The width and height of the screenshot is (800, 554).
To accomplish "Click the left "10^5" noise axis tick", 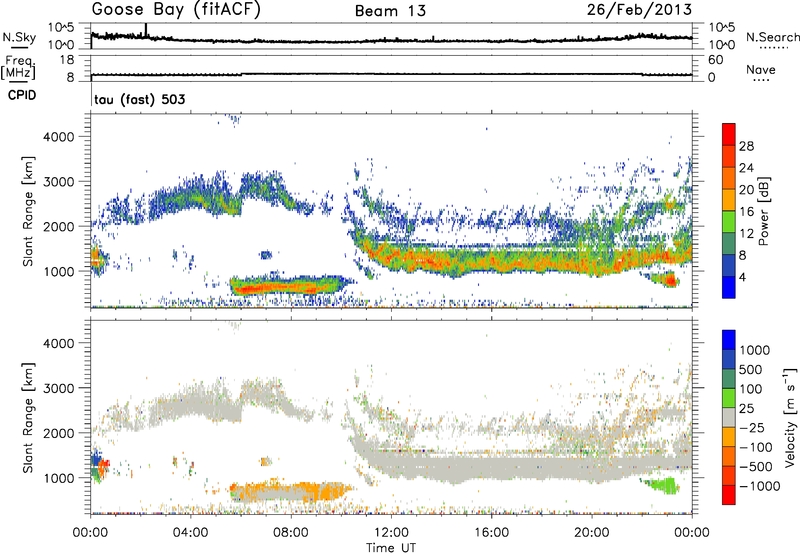I will tap(61, 28).
